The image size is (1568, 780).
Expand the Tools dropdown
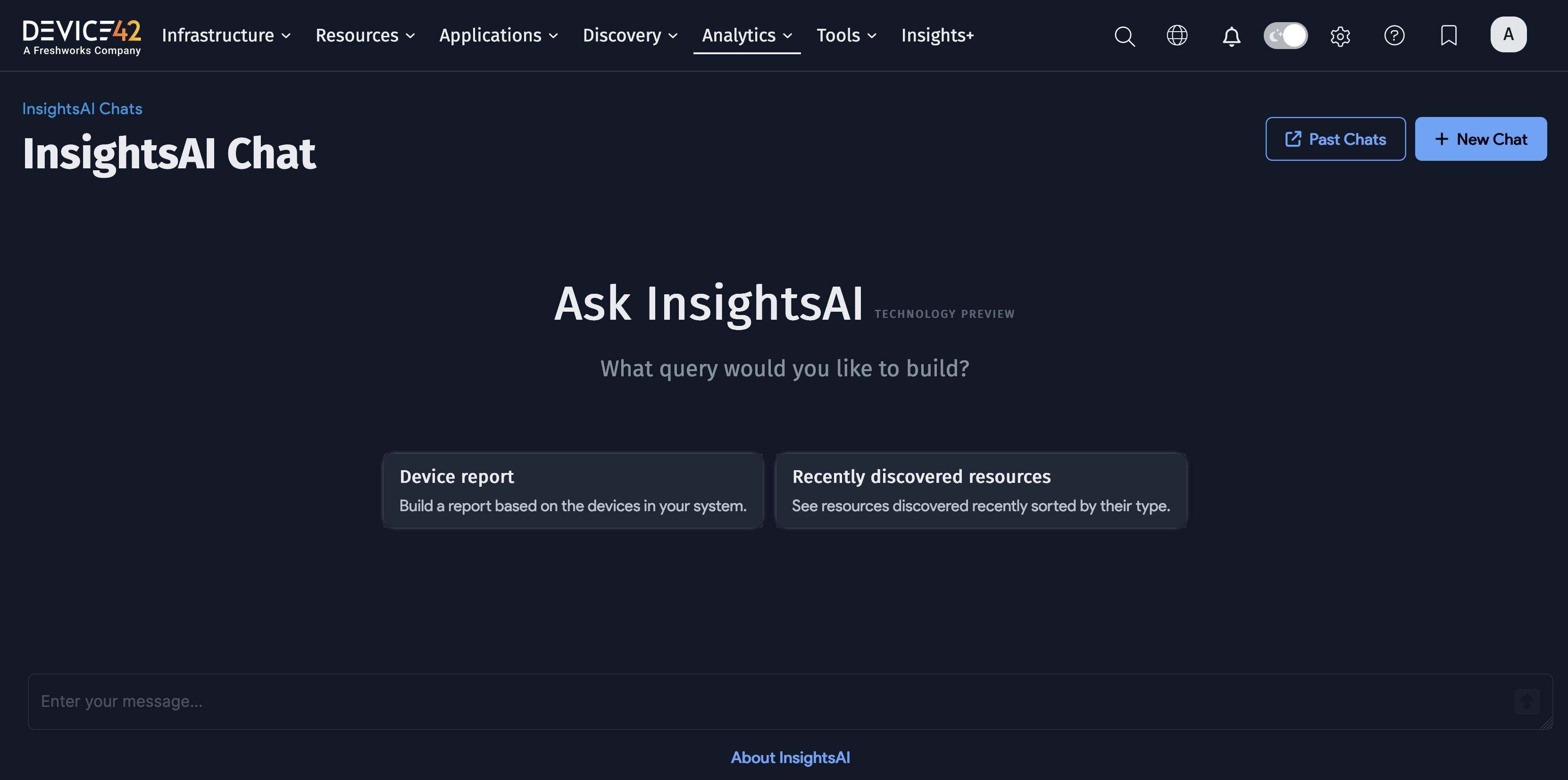point(845,35)
